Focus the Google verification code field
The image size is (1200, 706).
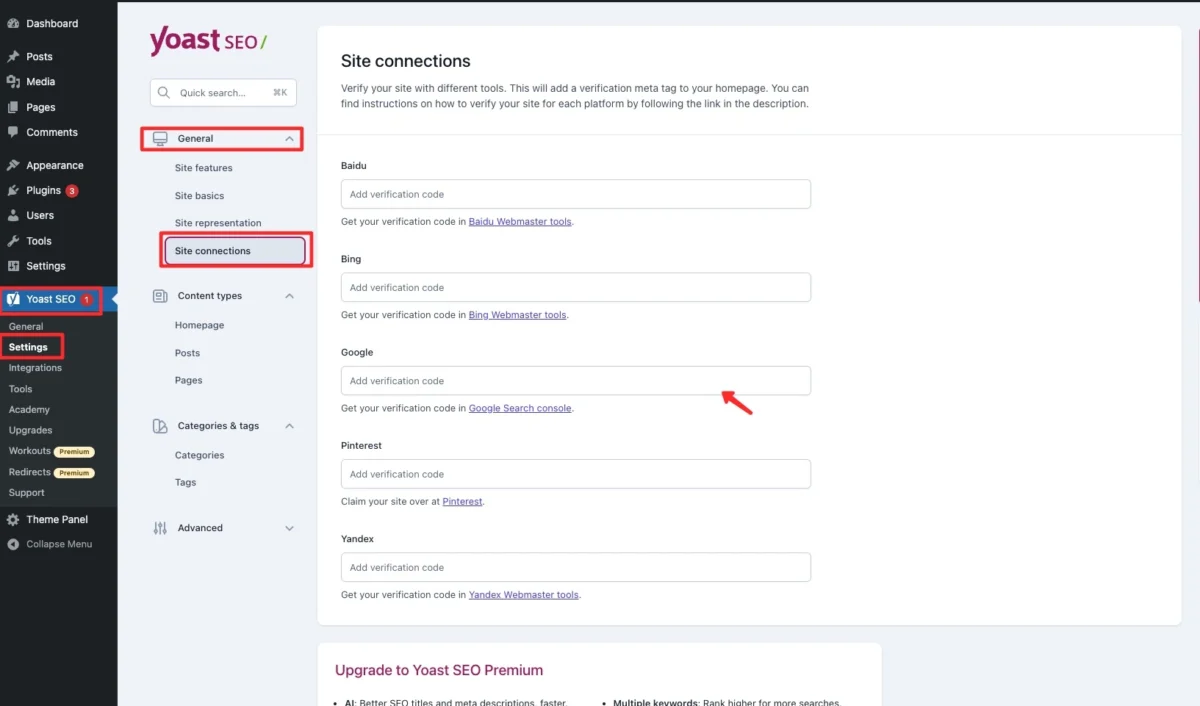pyautogui.click(x=576, y=381)
